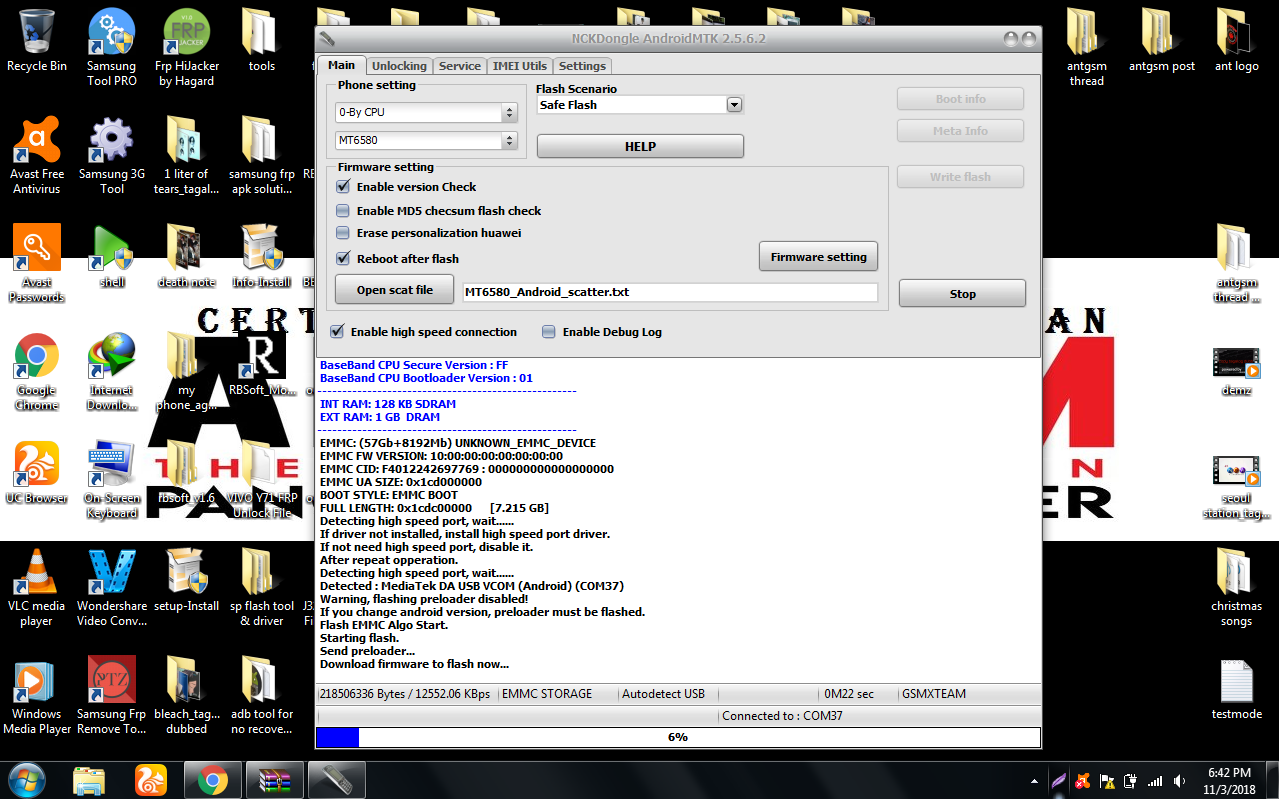Image resolution: width=1279 pixels, height=799 pixels.
Task: Switch to Chrome in taskbar
Action: (x=211, y=779)
